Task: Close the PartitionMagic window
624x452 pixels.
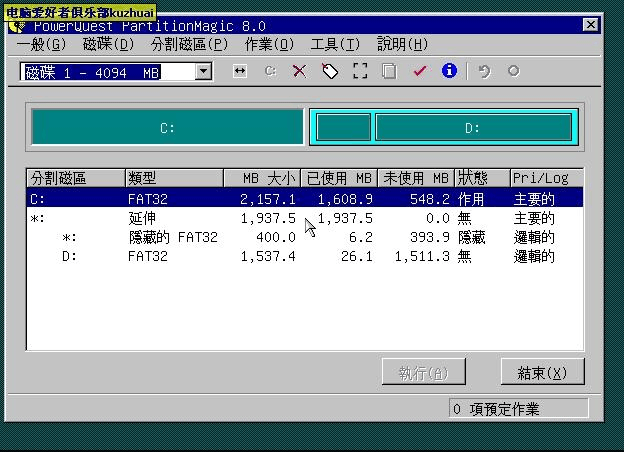Action: tap(591, 25)
